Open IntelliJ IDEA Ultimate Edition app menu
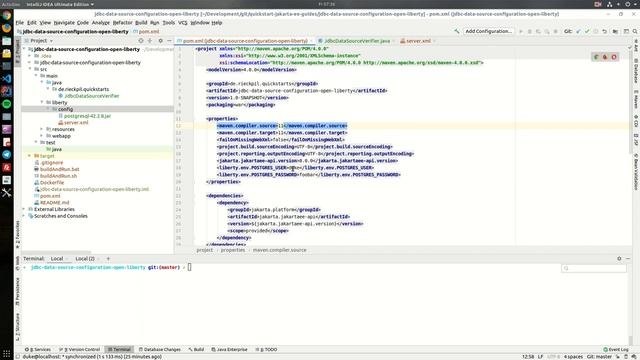The height and width of the screenshot is (360, 640). click(60, 4)
